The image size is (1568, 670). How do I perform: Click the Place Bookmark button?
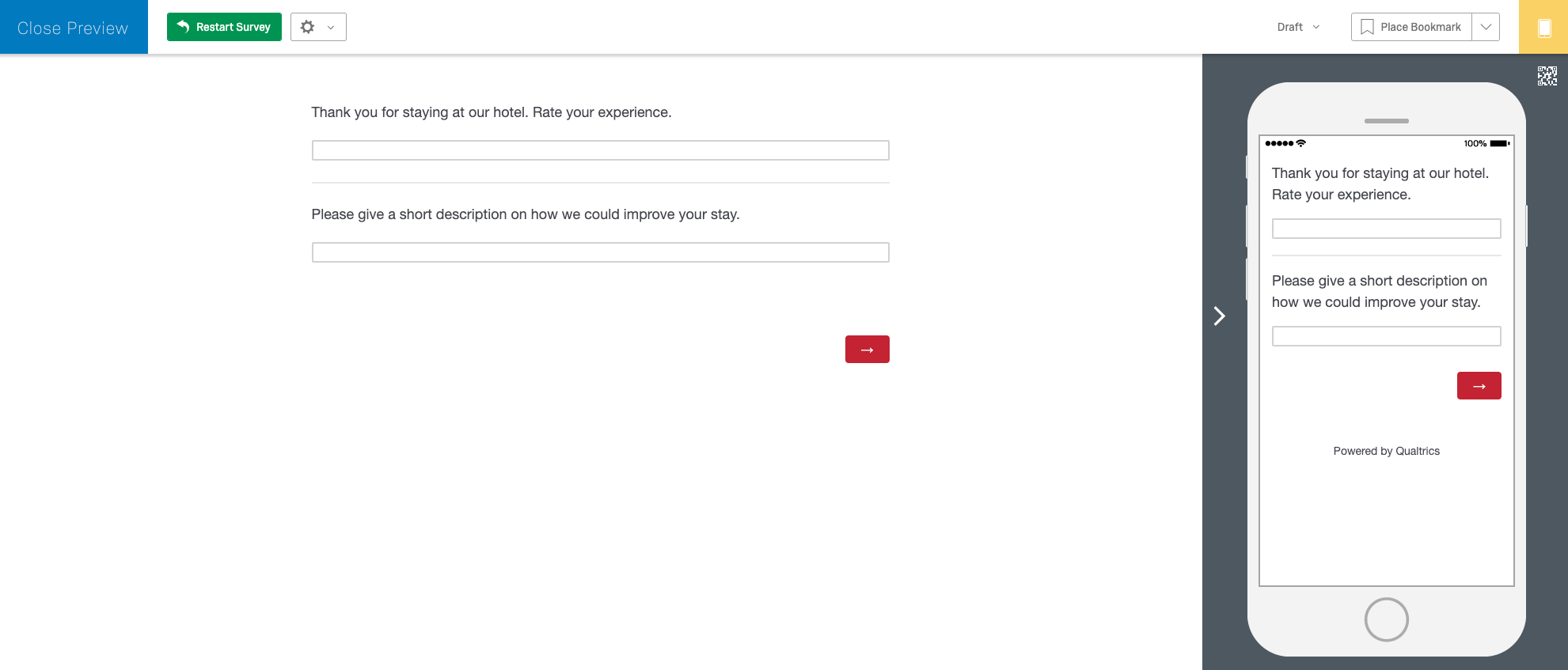1411,27
